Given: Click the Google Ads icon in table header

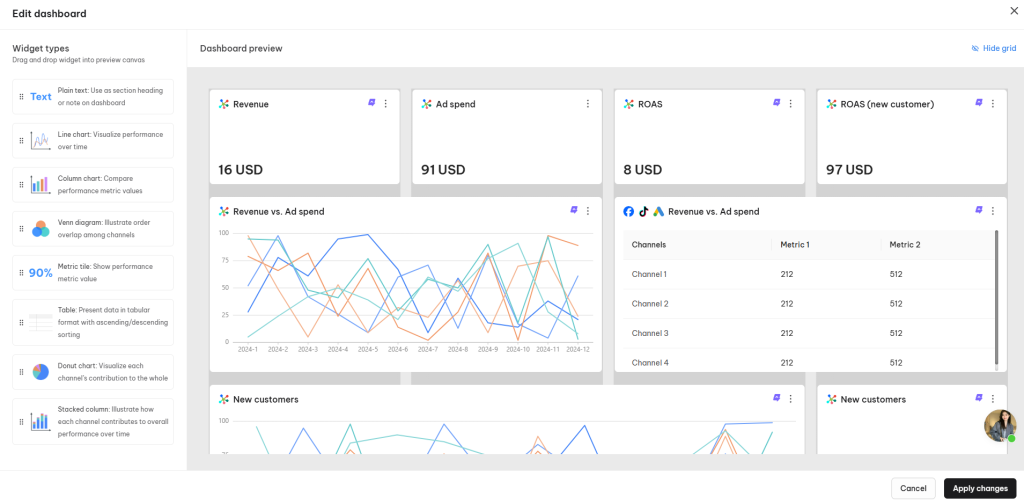Looking at the screenshot, I should (658, 212).
